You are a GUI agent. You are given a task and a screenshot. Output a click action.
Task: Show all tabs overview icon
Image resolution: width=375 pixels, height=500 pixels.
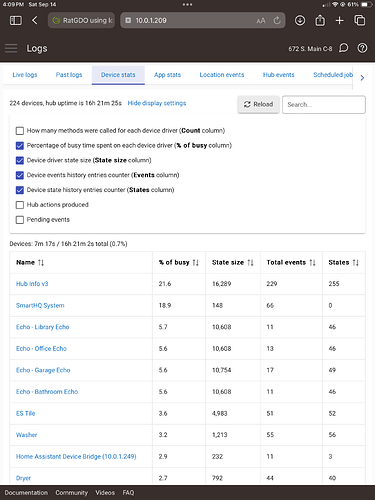click(360, 21)
